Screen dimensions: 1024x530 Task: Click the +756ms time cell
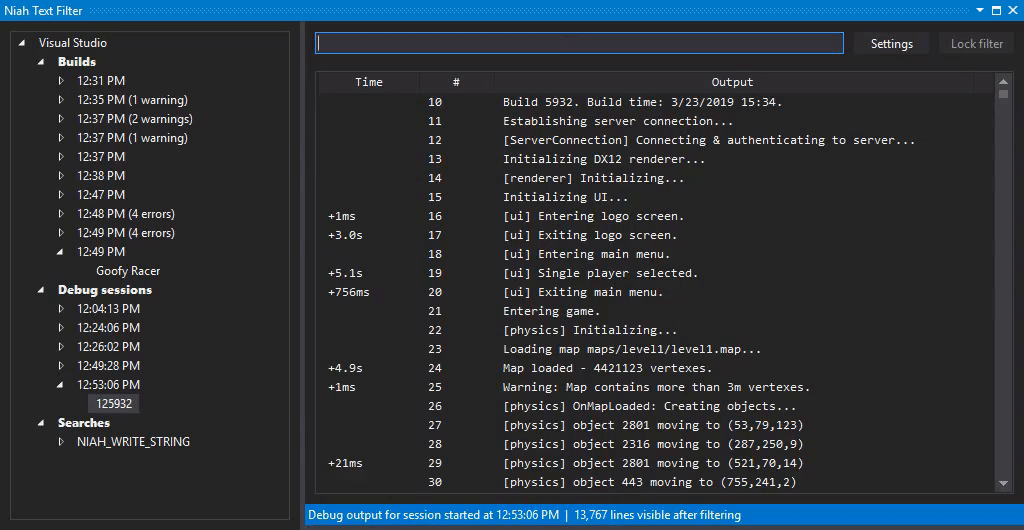[x=349, y=292]
